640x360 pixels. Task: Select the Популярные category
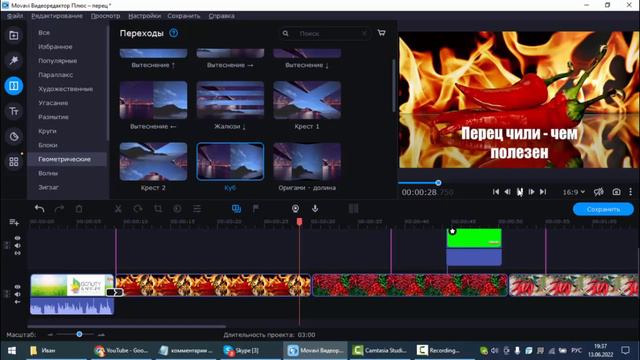tap(58, 61)
